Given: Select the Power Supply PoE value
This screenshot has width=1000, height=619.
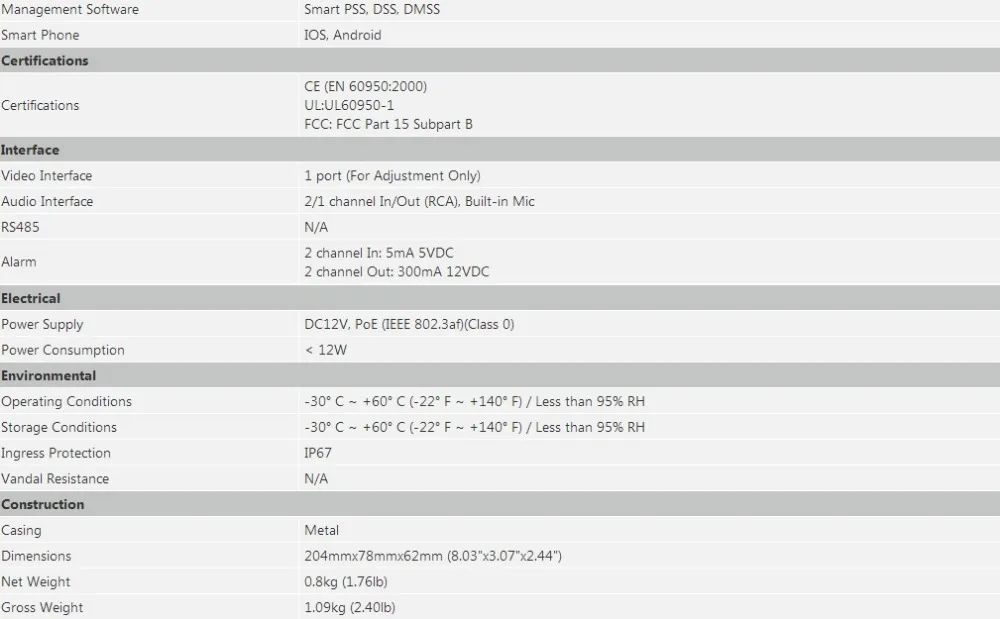Looking at the screenshot, I should pyautogui.click(x=409, y=324).
